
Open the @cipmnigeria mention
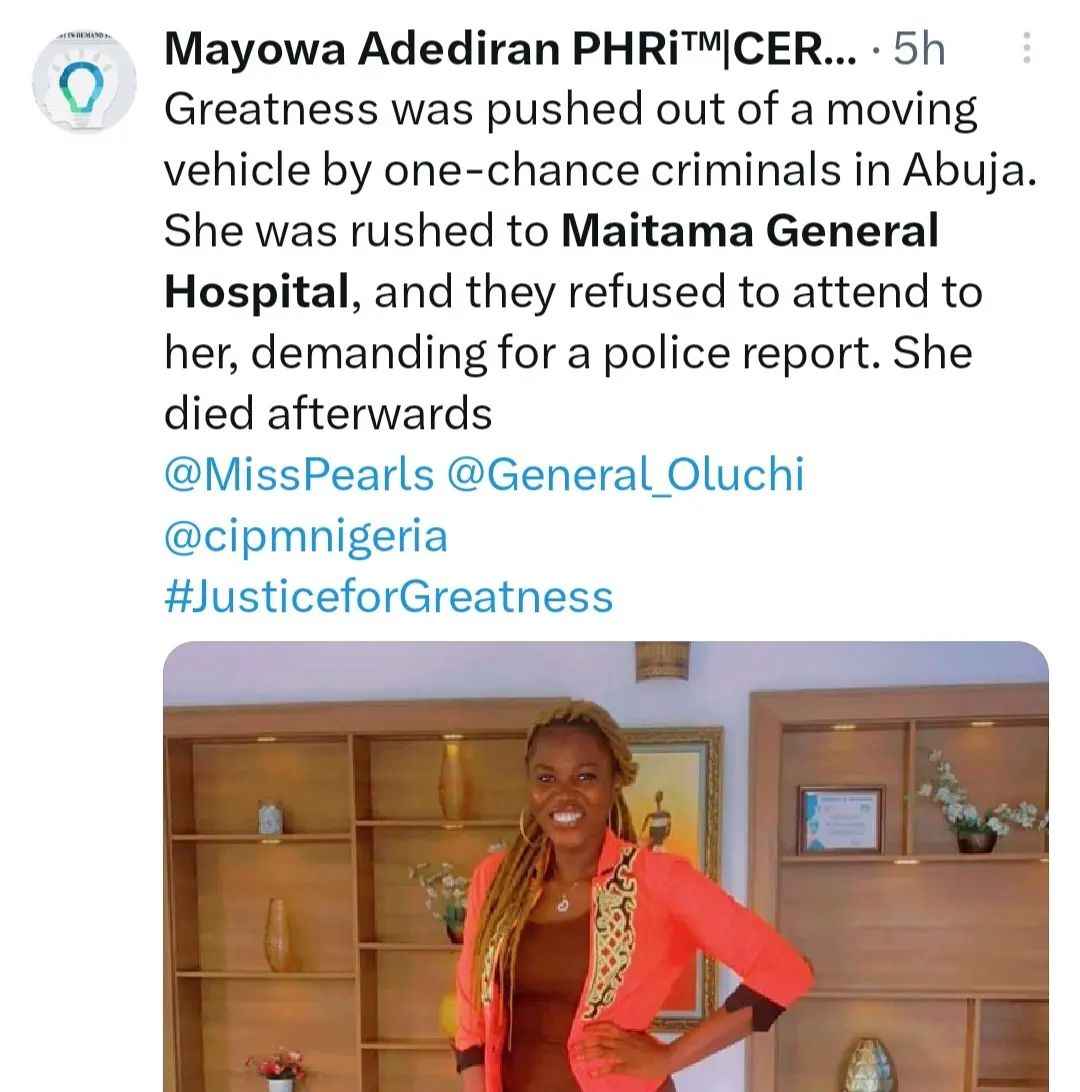click(x=306, y=536)
